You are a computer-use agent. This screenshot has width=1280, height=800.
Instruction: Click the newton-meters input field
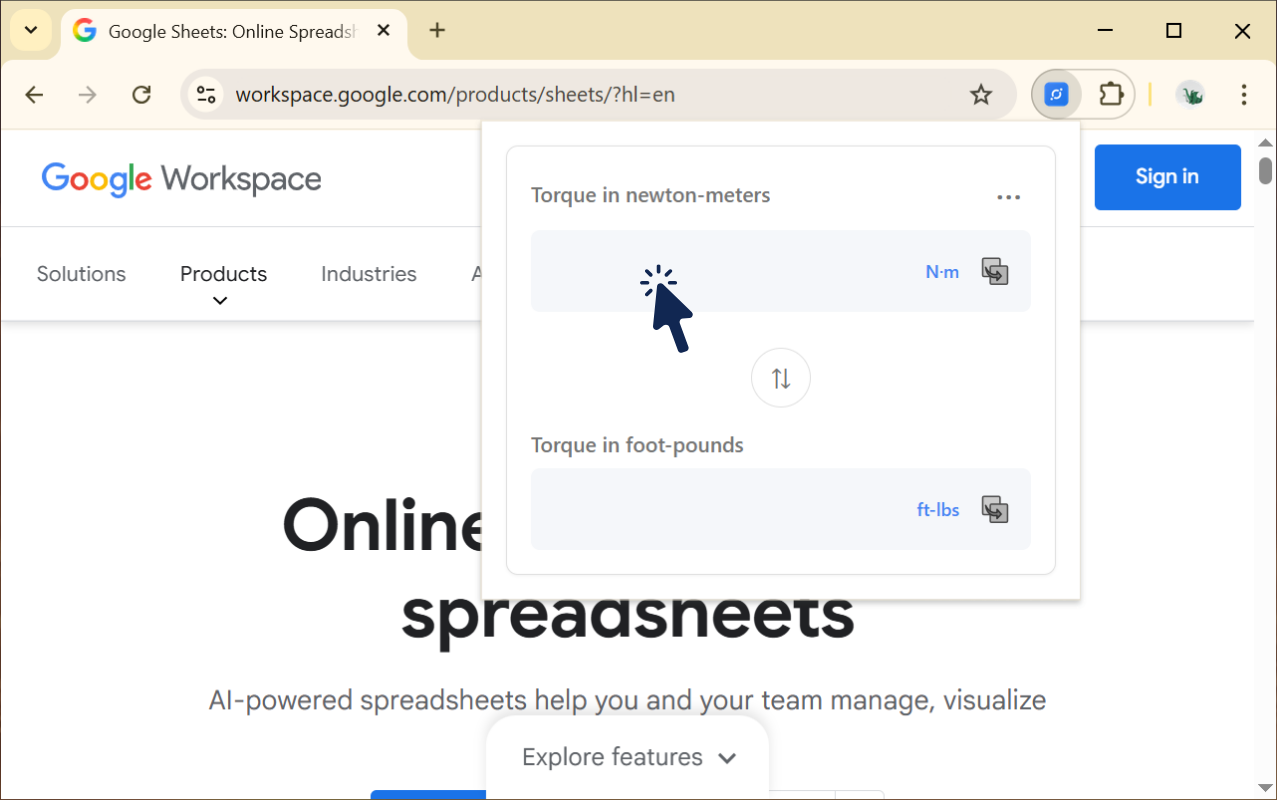780,271
